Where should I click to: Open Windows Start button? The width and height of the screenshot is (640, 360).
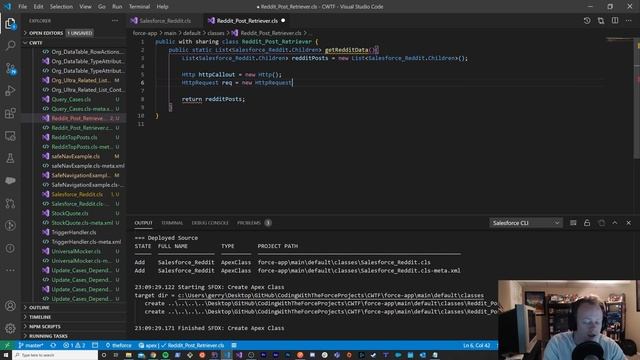coord(6,355)
